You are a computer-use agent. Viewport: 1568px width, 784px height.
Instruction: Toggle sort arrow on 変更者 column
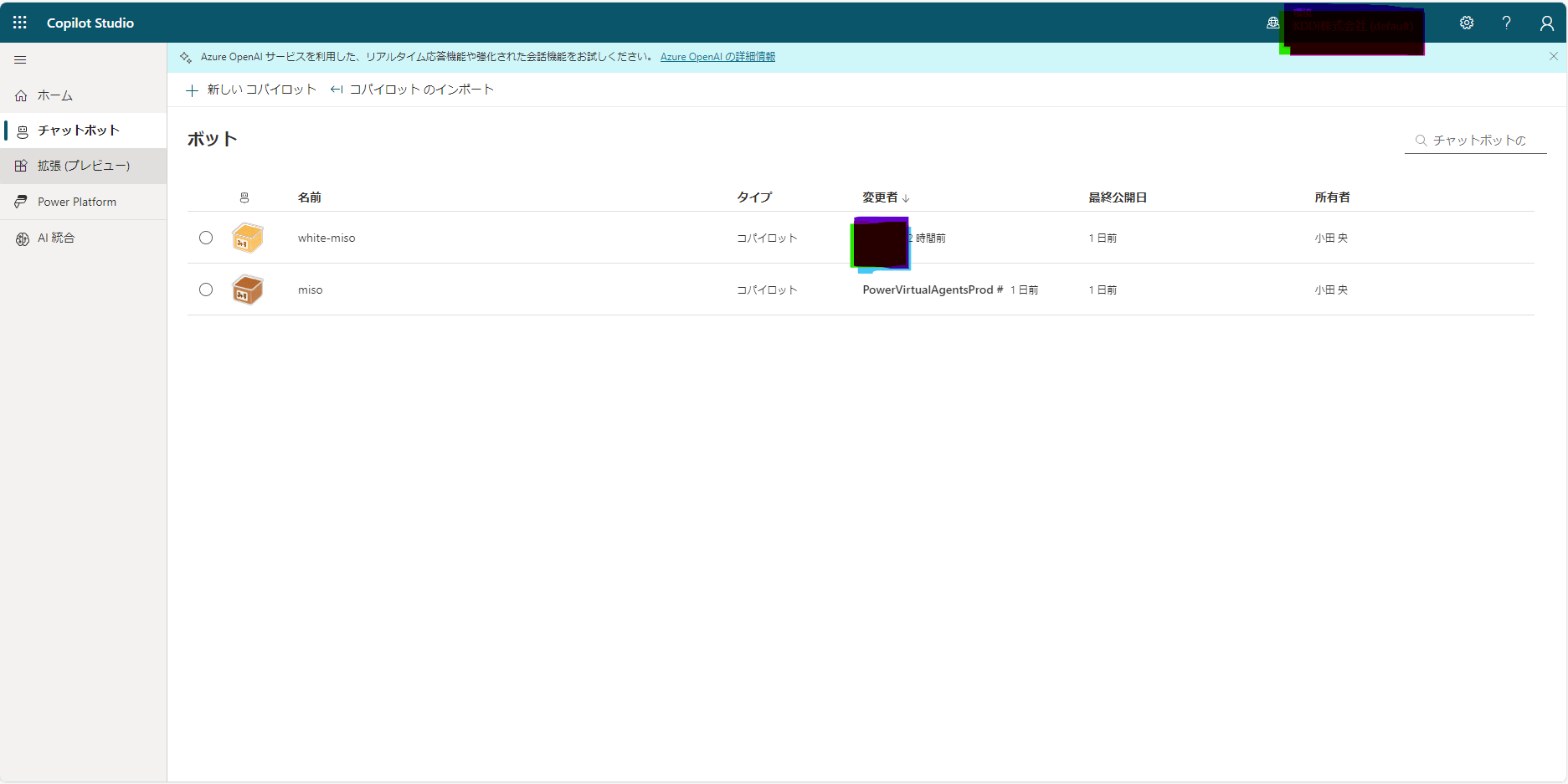(x=906, y=198)
